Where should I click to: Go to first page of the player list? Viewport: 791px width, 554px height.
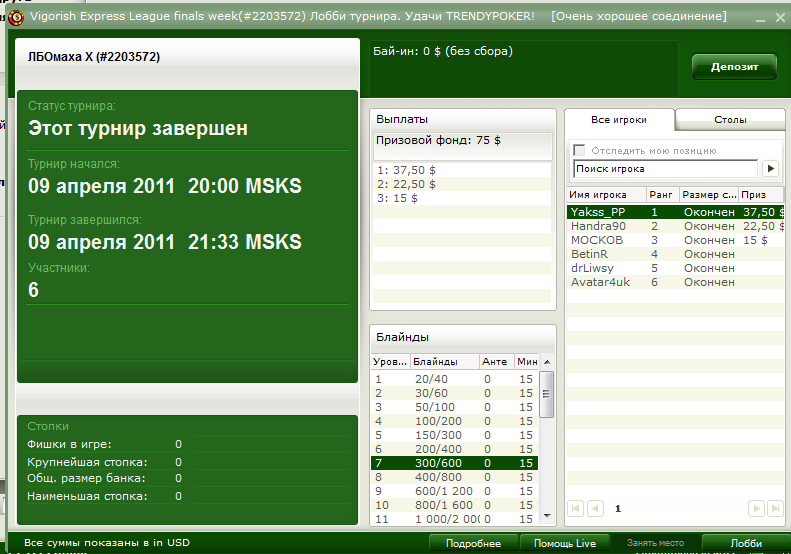click(576, 508)
